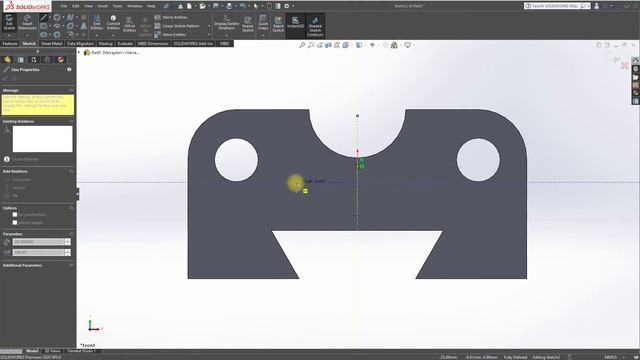Select the Corner Rectangle tool
This screenshot has height=360, width=640.
43,26
